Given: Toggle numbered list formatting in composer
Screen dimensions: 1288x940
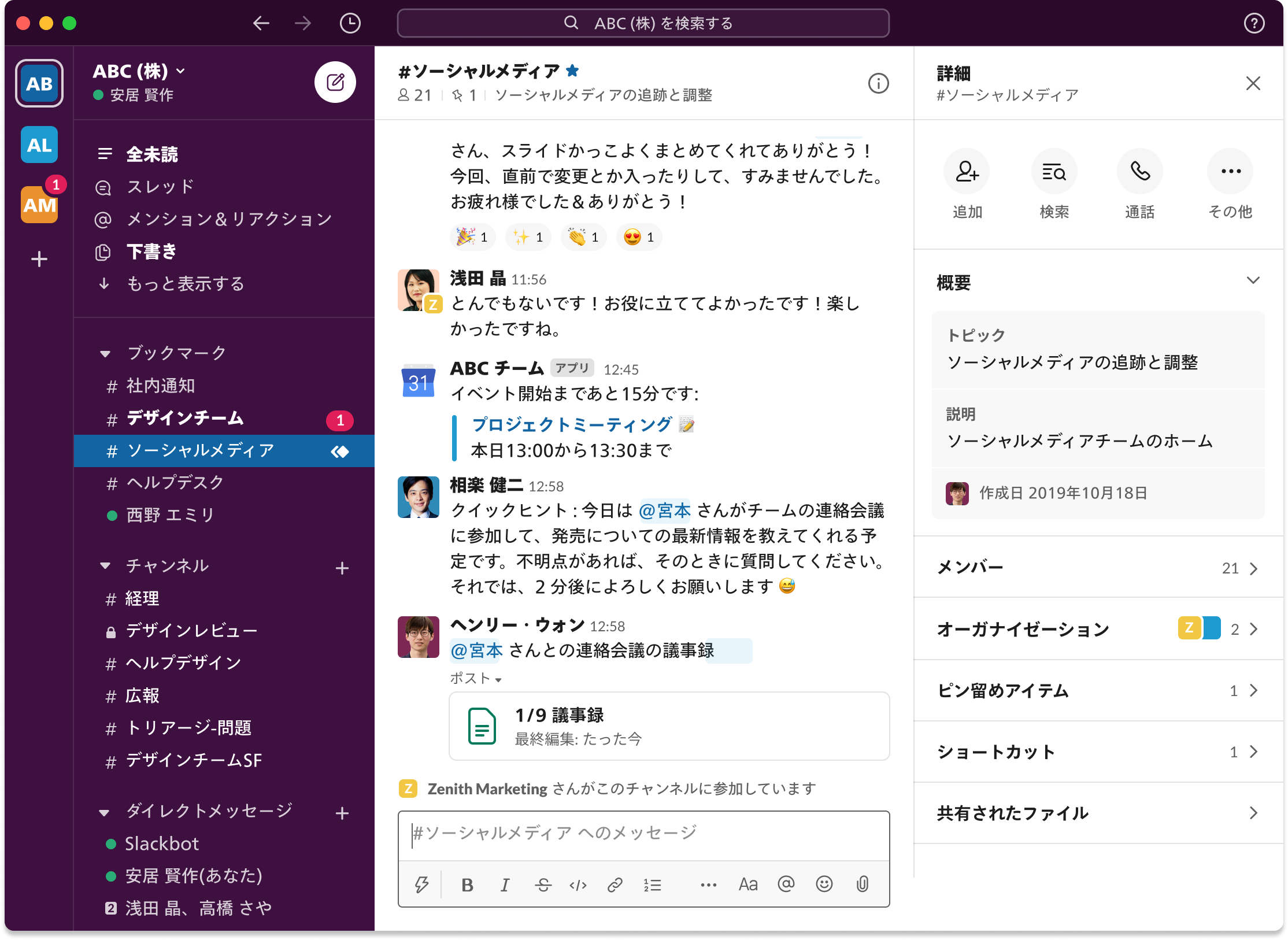Looking at the screenshot, I should (652, 885).
